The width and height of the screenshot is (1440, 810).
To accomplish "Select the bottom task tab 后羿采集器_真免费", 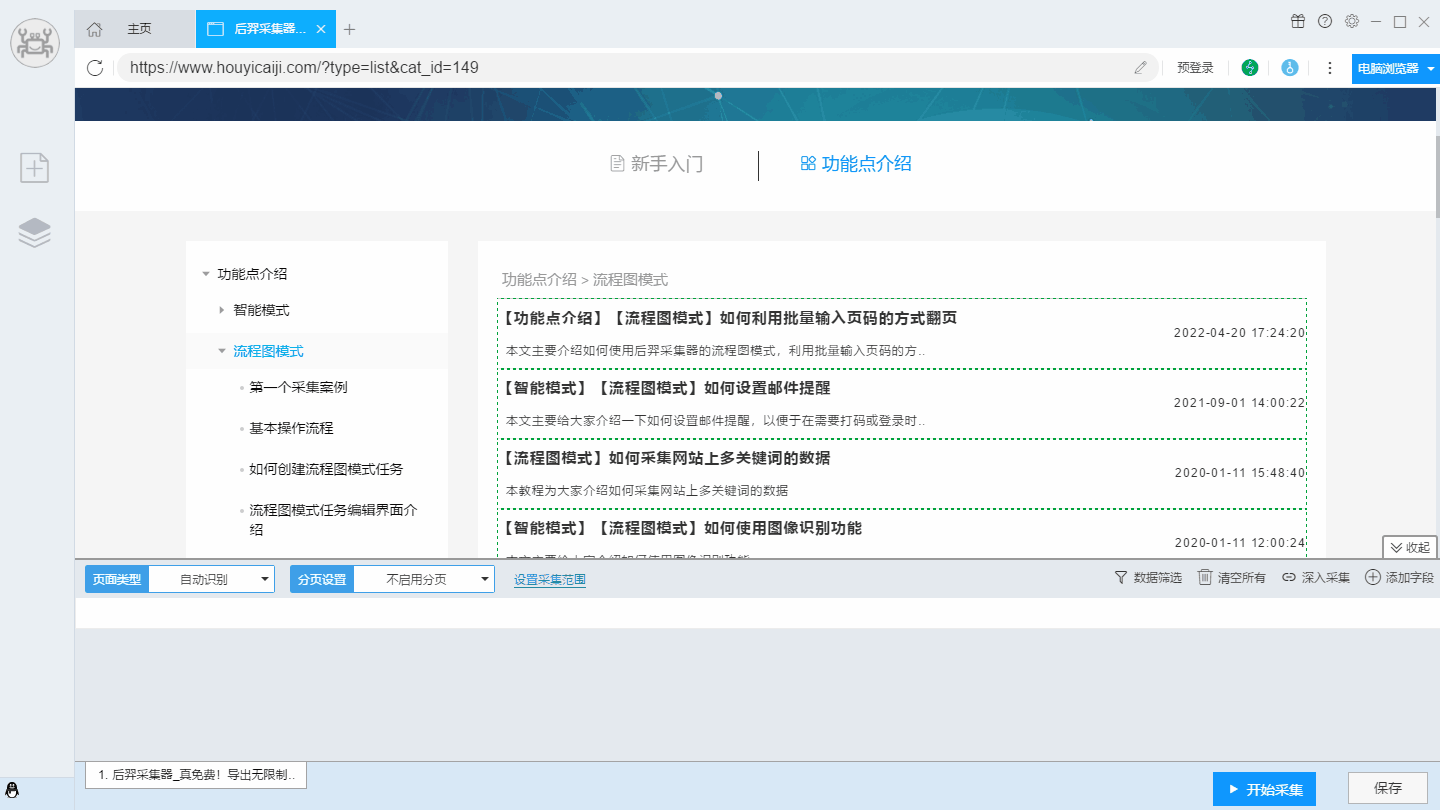I will tap(196, 775).
